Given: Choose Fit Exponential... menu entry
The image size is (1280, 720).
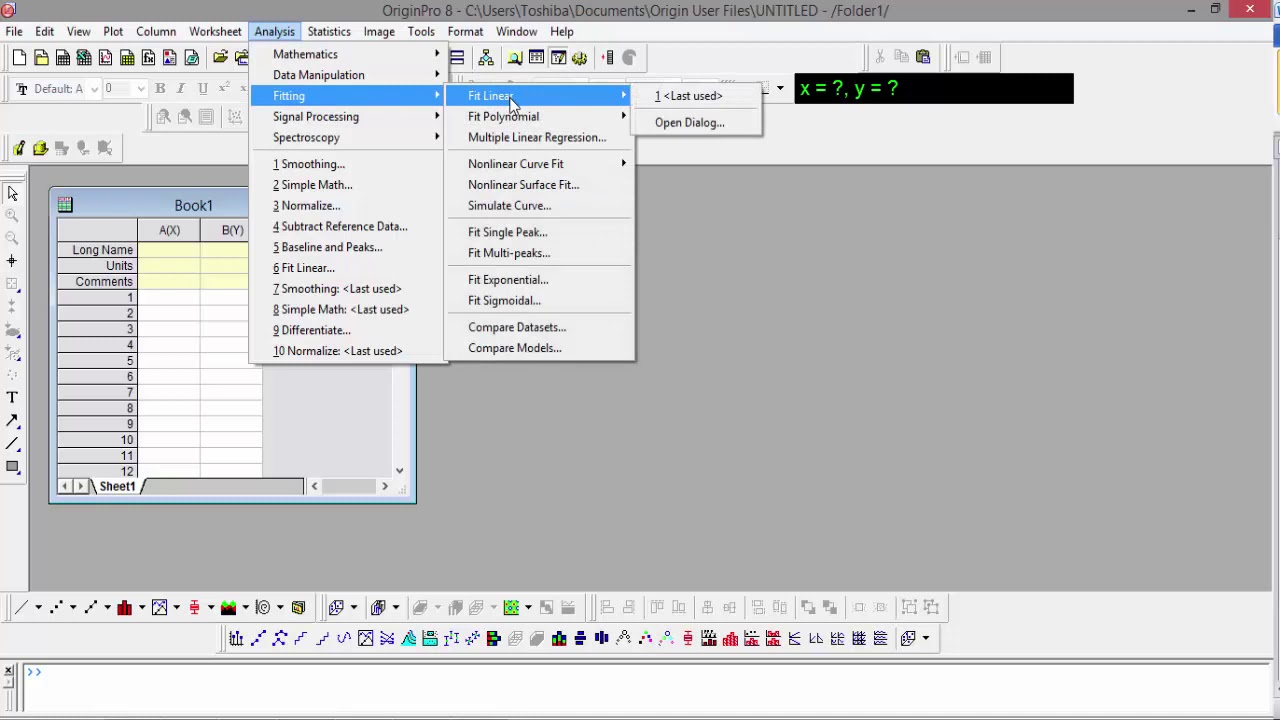Looking at the screenshot, I should pos(508,280).
